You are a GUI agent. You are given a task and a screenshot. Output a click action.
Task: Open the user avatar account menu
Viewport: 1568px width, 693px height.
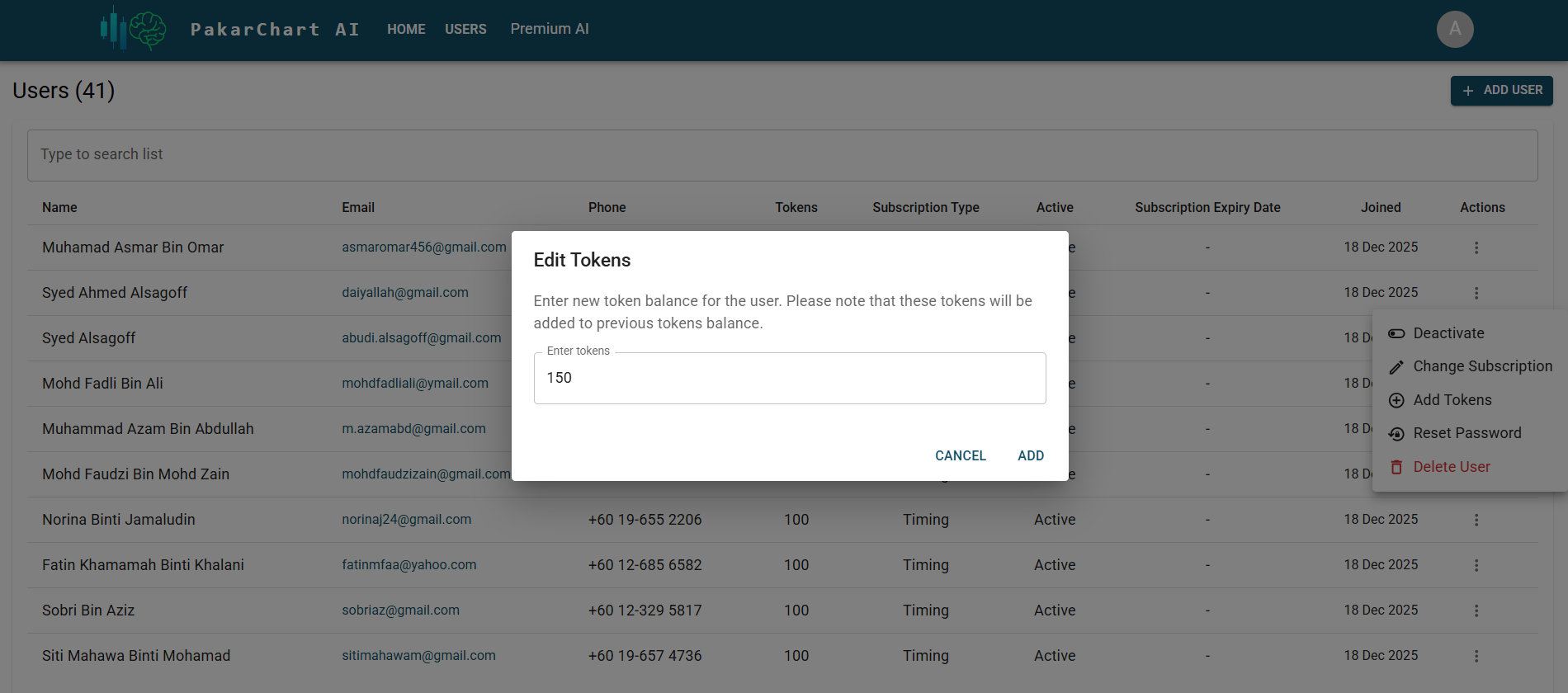tap(1454, 30)
